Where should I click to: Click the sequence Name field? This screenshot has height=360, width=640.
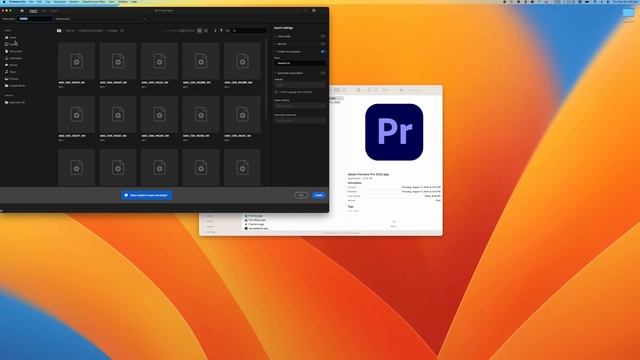(300, 63)
